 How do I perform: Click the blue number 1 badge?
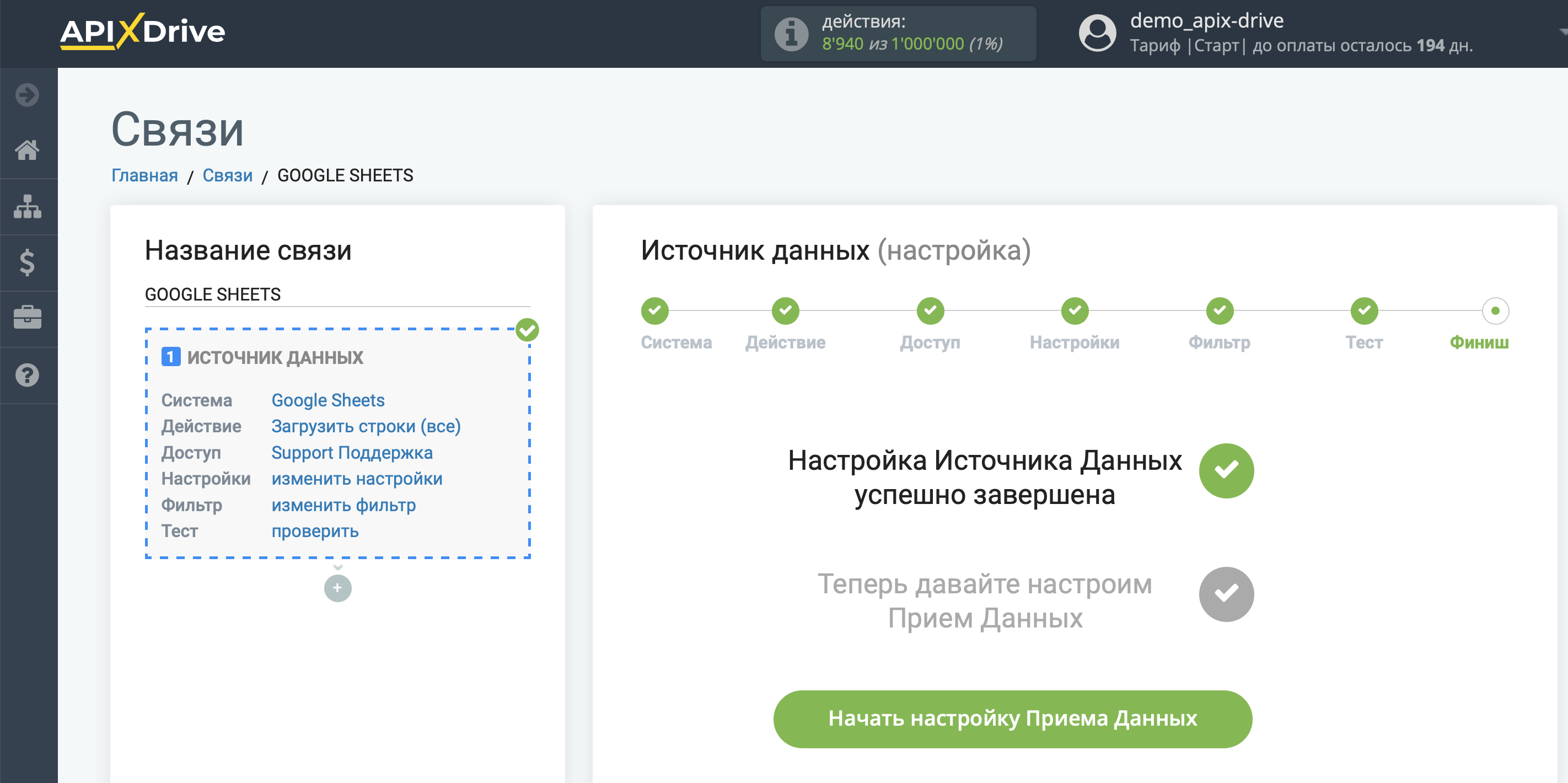(x=170, y=357)
